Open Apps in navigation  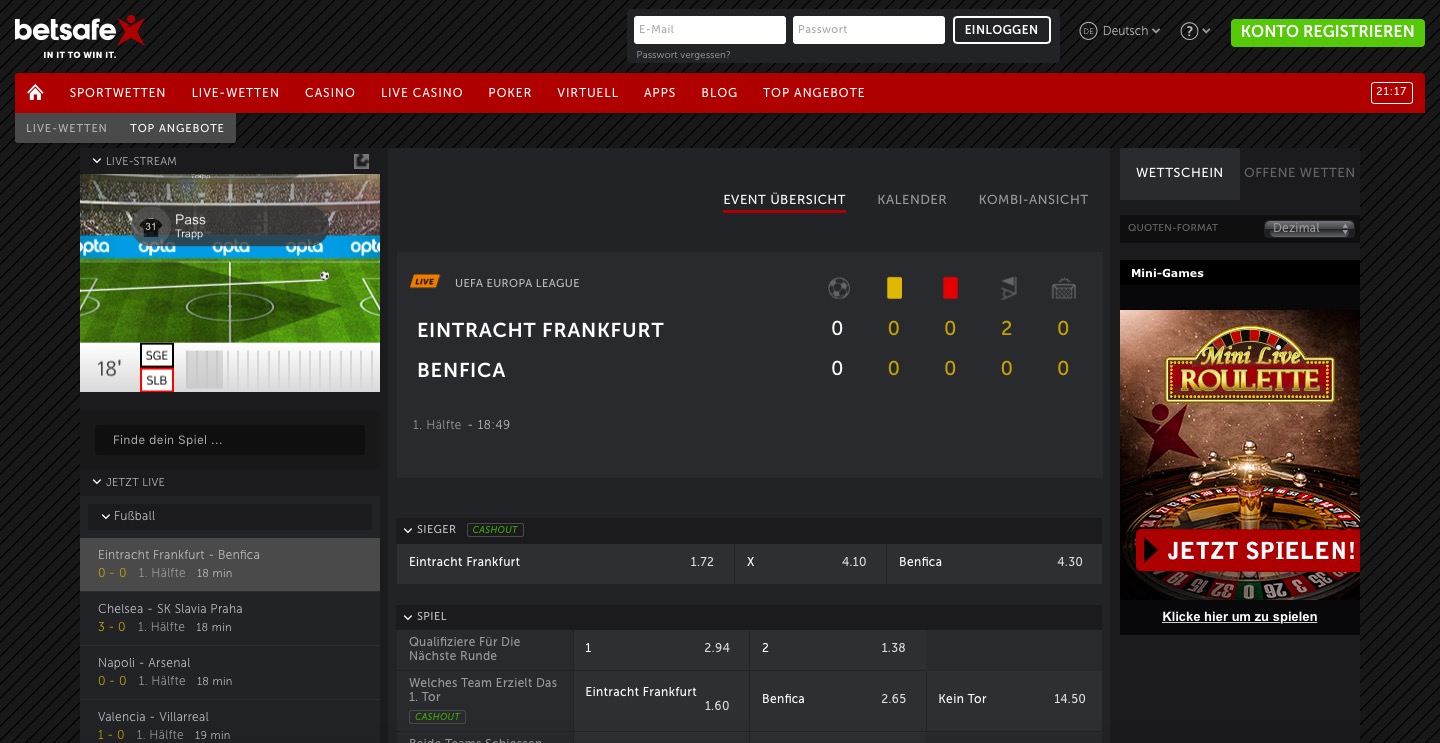coord(660,93)
